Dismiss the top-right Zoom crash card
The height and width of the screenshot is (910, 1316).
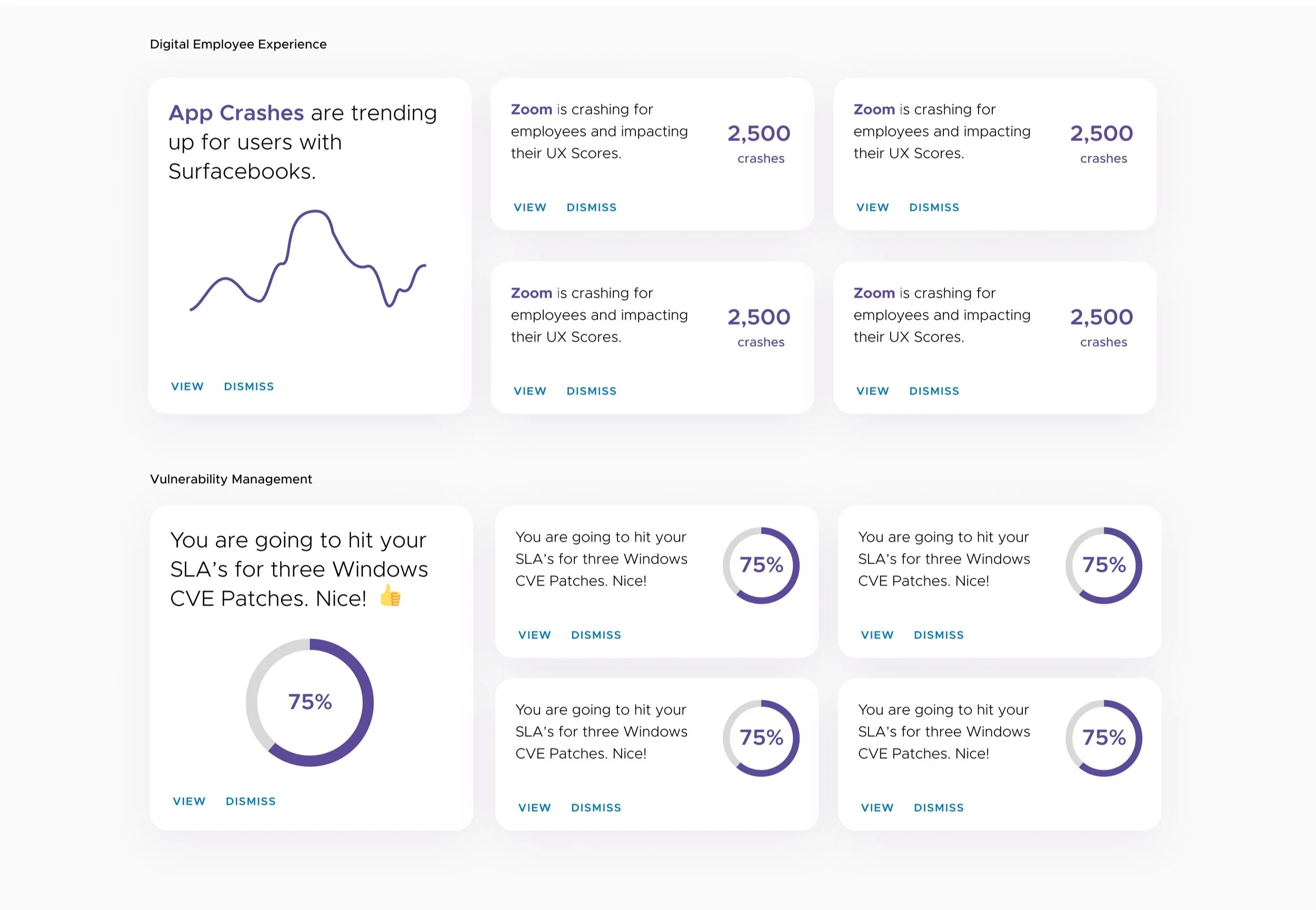tap(934, 207)
